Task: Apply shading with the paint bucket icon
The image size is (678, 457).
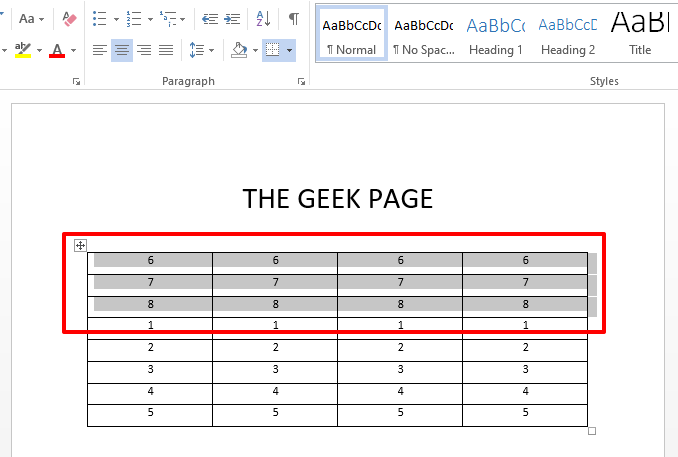Action: [x=238, y=49]
